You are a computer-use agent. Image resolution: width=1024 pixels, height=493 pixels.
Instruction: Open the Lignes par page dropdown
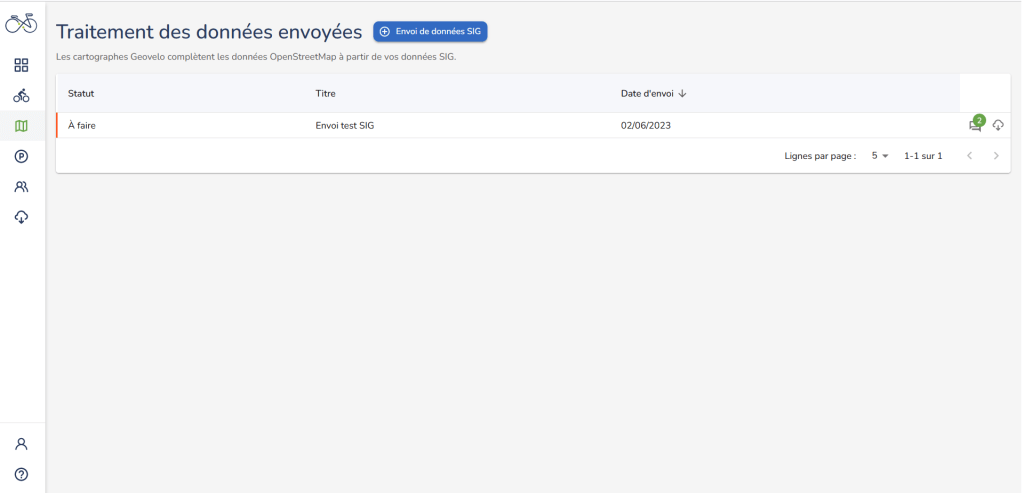tap(880, 156)
